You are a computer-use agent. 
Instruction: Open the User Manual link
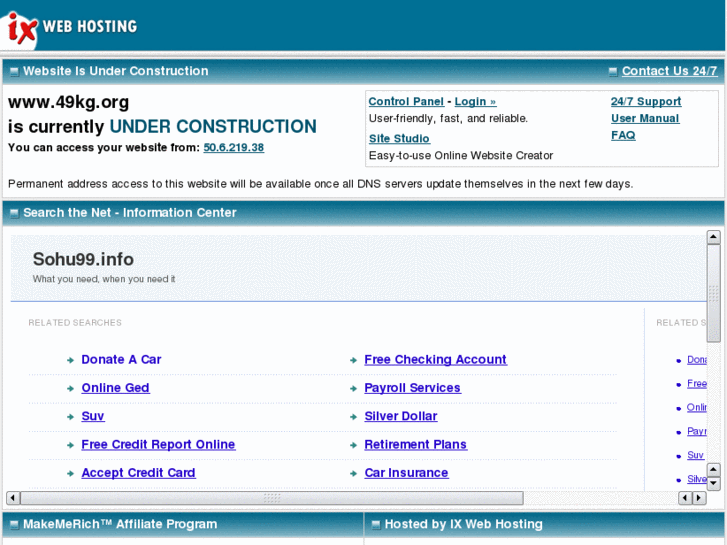tap(645, 118)
